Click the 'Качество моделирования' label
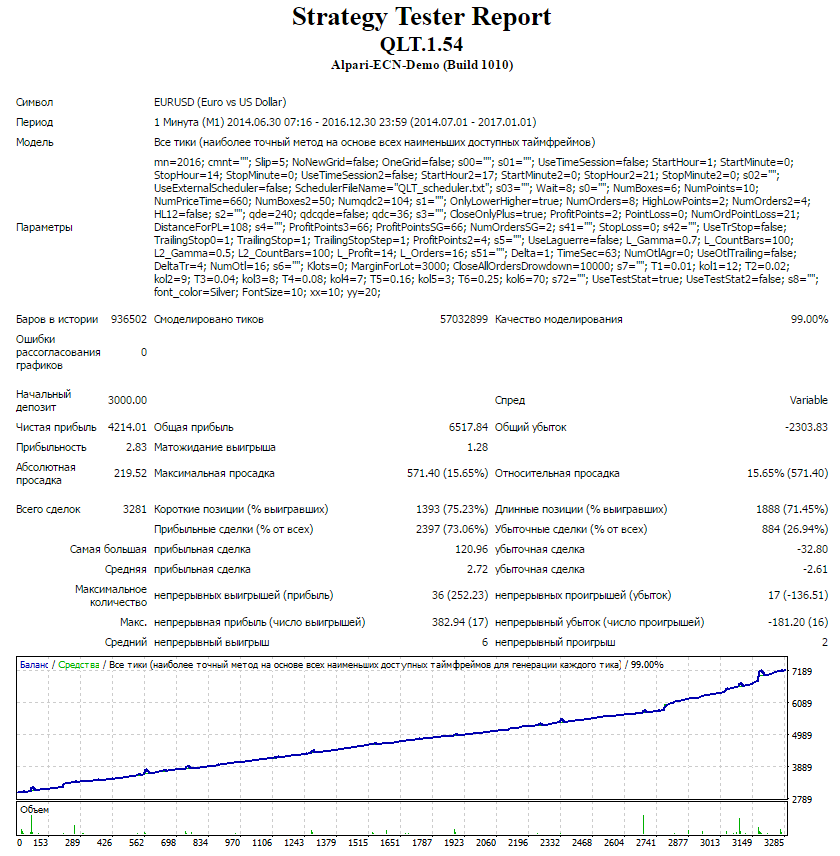Screen dimensions: 840x856 [558, 319]
